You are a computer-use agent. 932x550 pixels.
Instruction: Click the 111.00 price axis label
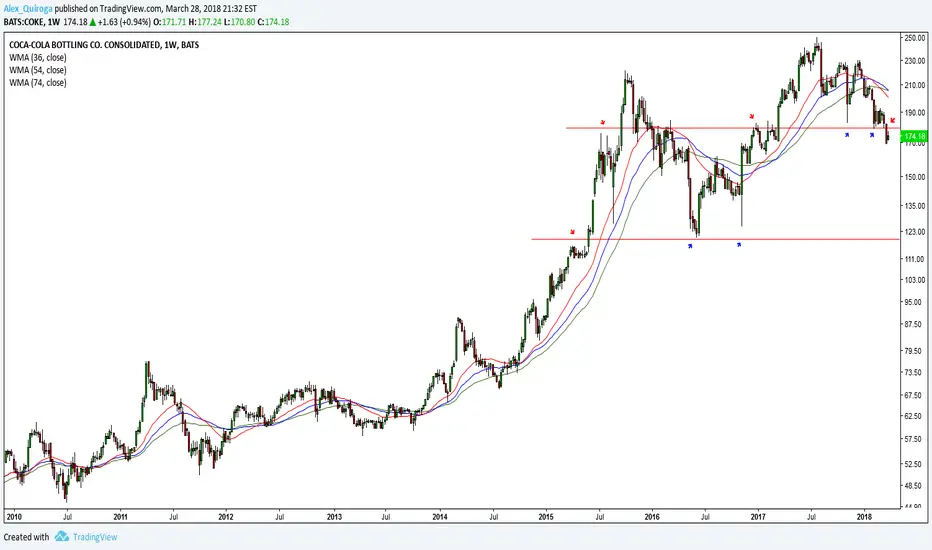coord(914,259)
